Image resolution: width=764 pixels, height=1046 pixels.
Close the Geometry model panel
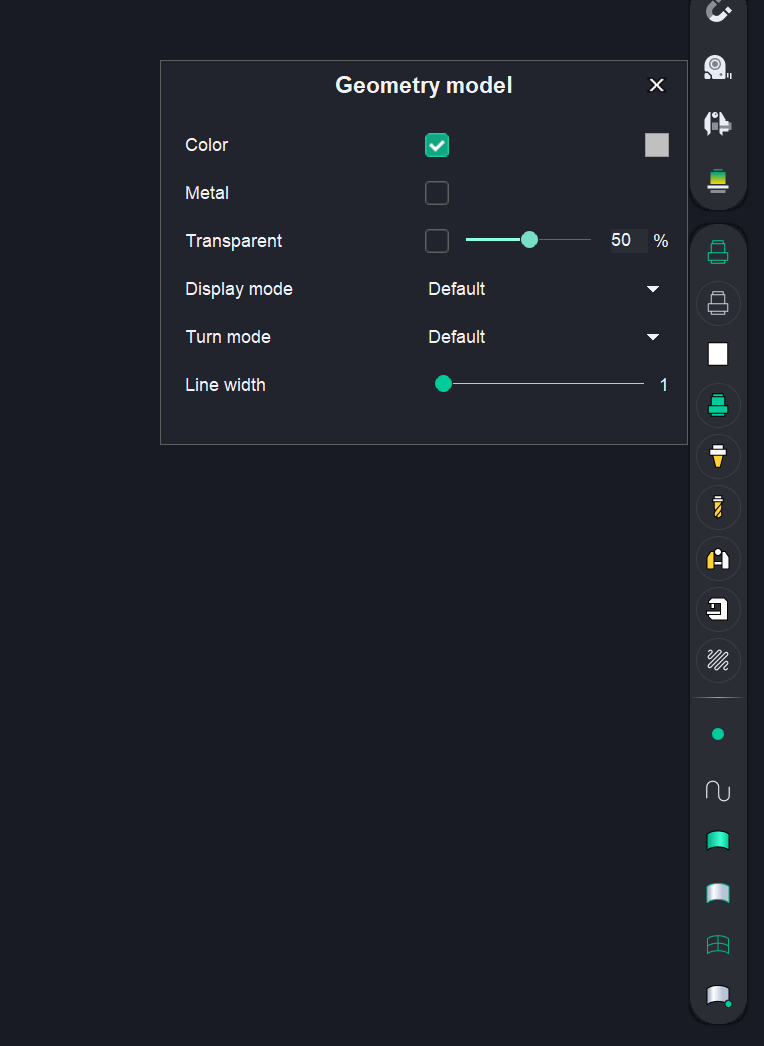point(657,85)
